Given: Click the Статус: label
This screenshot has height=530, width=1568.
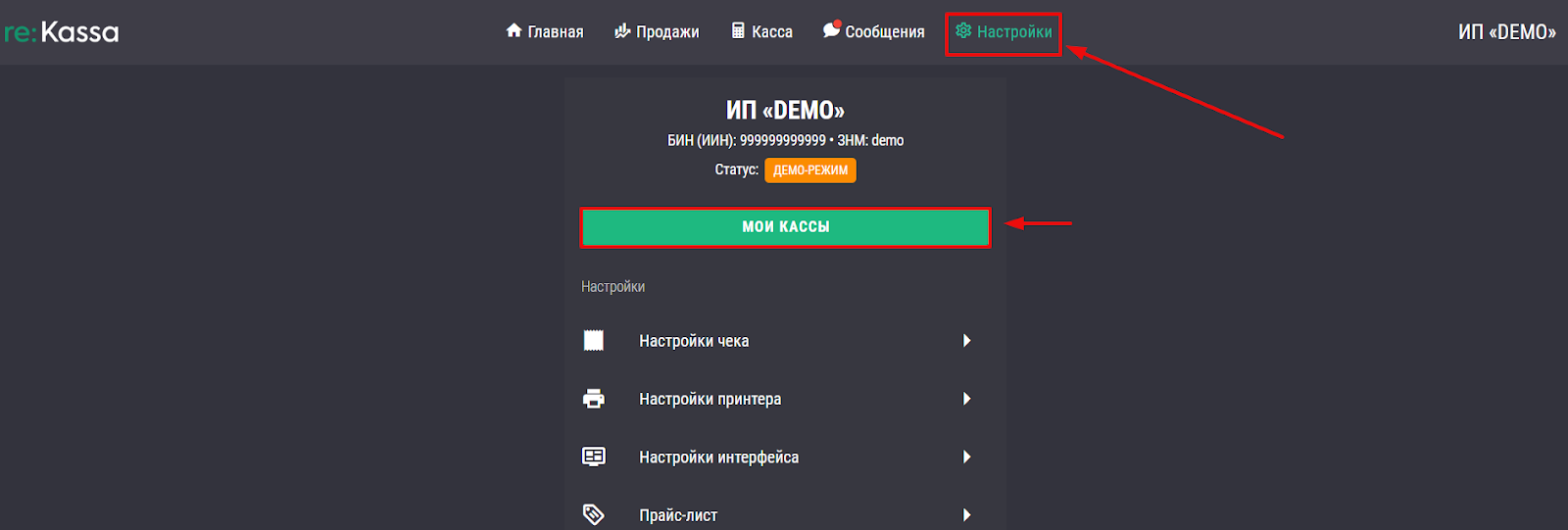Looking at the screenshot, I should click(737, 169).
